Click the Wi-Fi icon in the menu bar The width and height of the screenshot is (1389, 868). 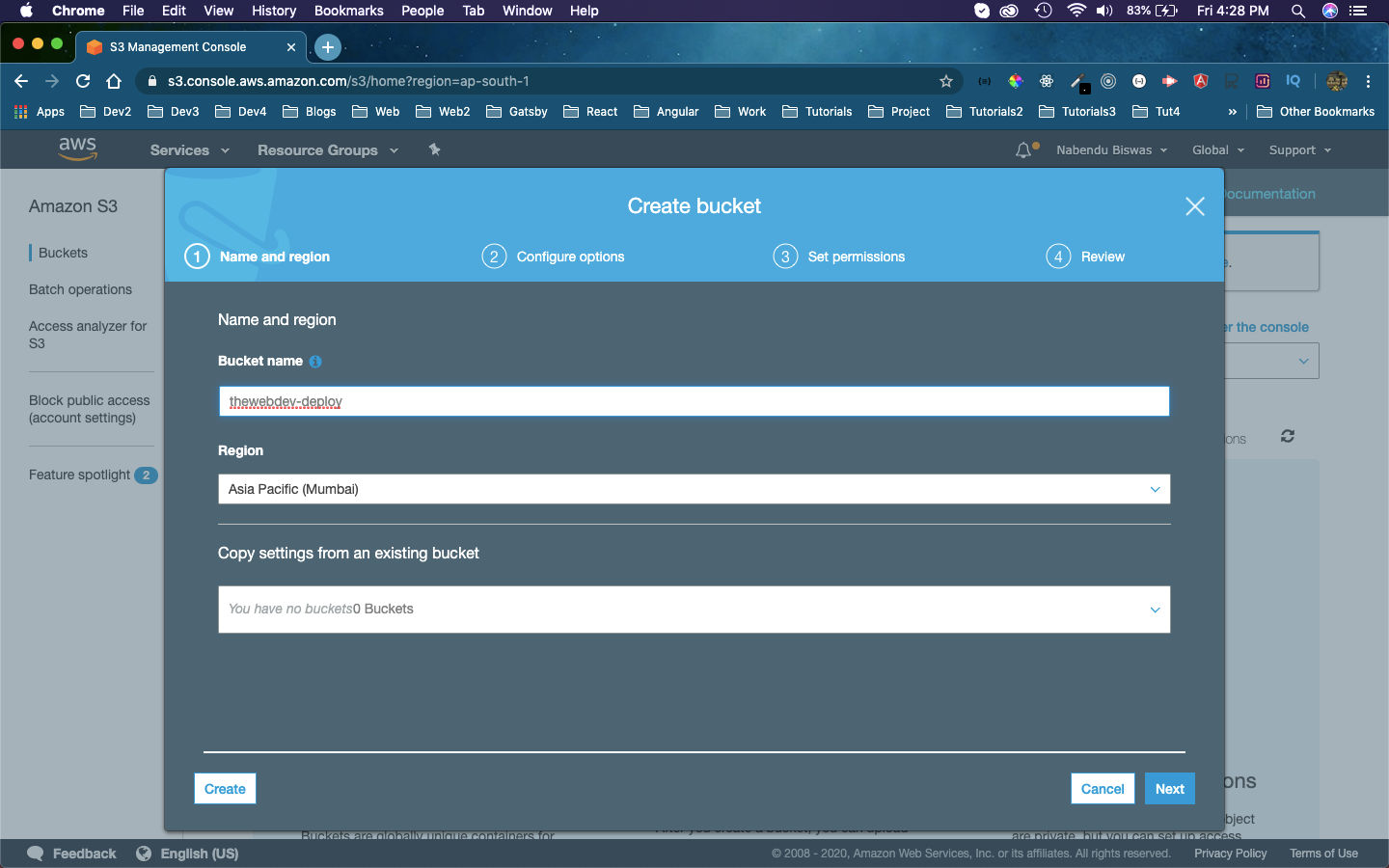click(x=1076, y=11)
